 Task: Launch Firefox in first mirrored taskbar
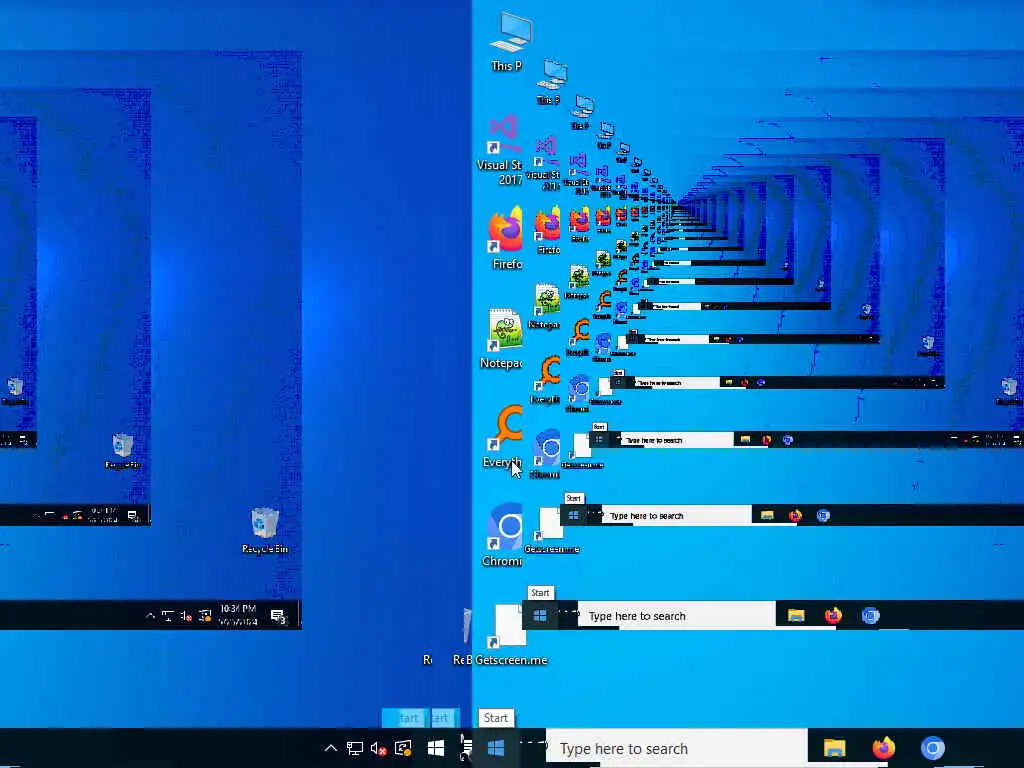(833, 615)
